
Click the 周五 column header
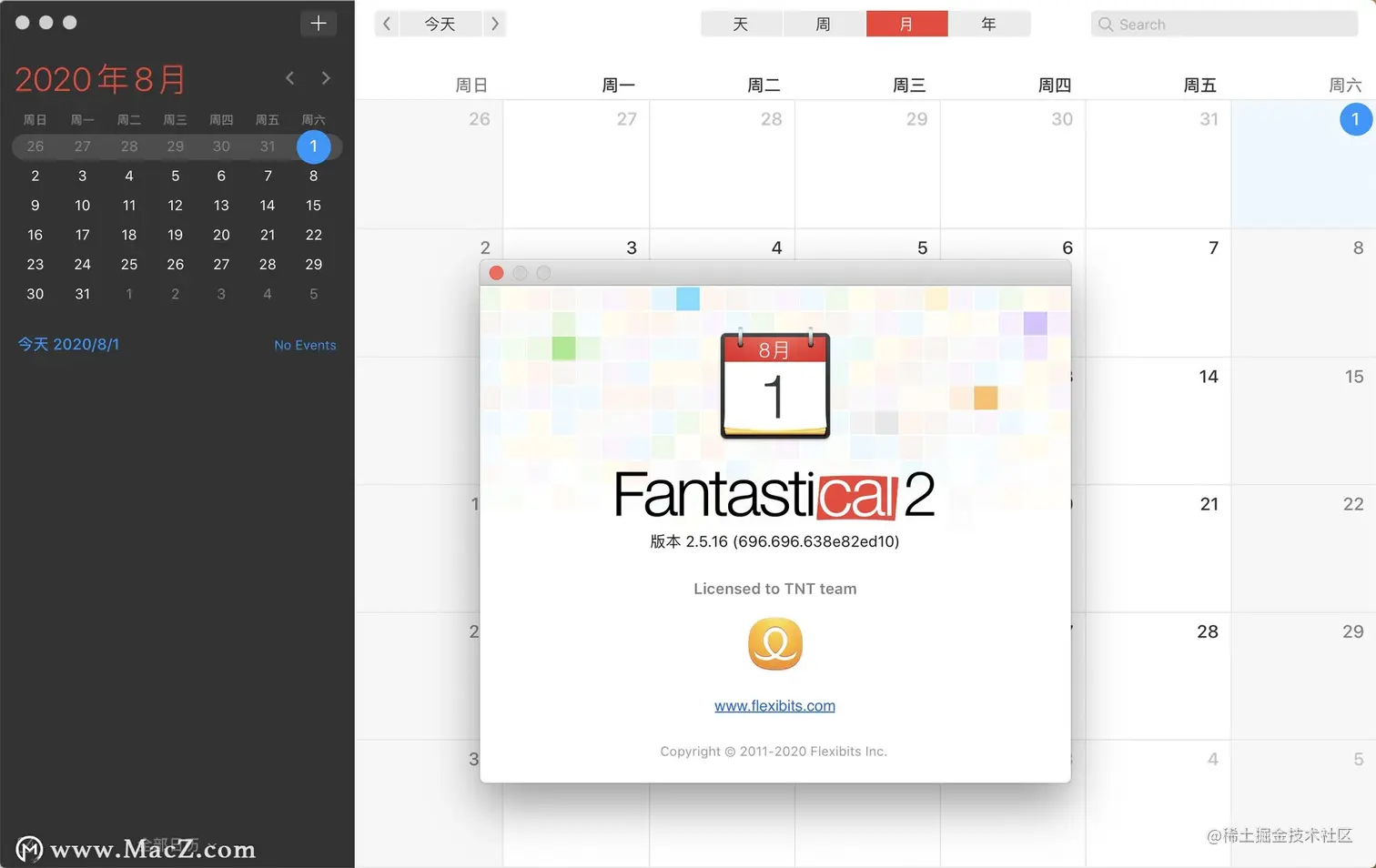point(1199,86)
